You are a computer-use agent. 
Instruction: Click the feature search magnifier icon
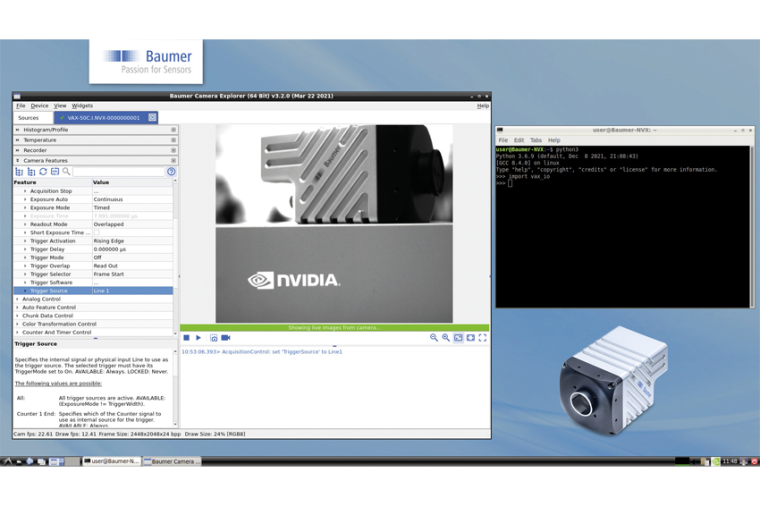66,172
